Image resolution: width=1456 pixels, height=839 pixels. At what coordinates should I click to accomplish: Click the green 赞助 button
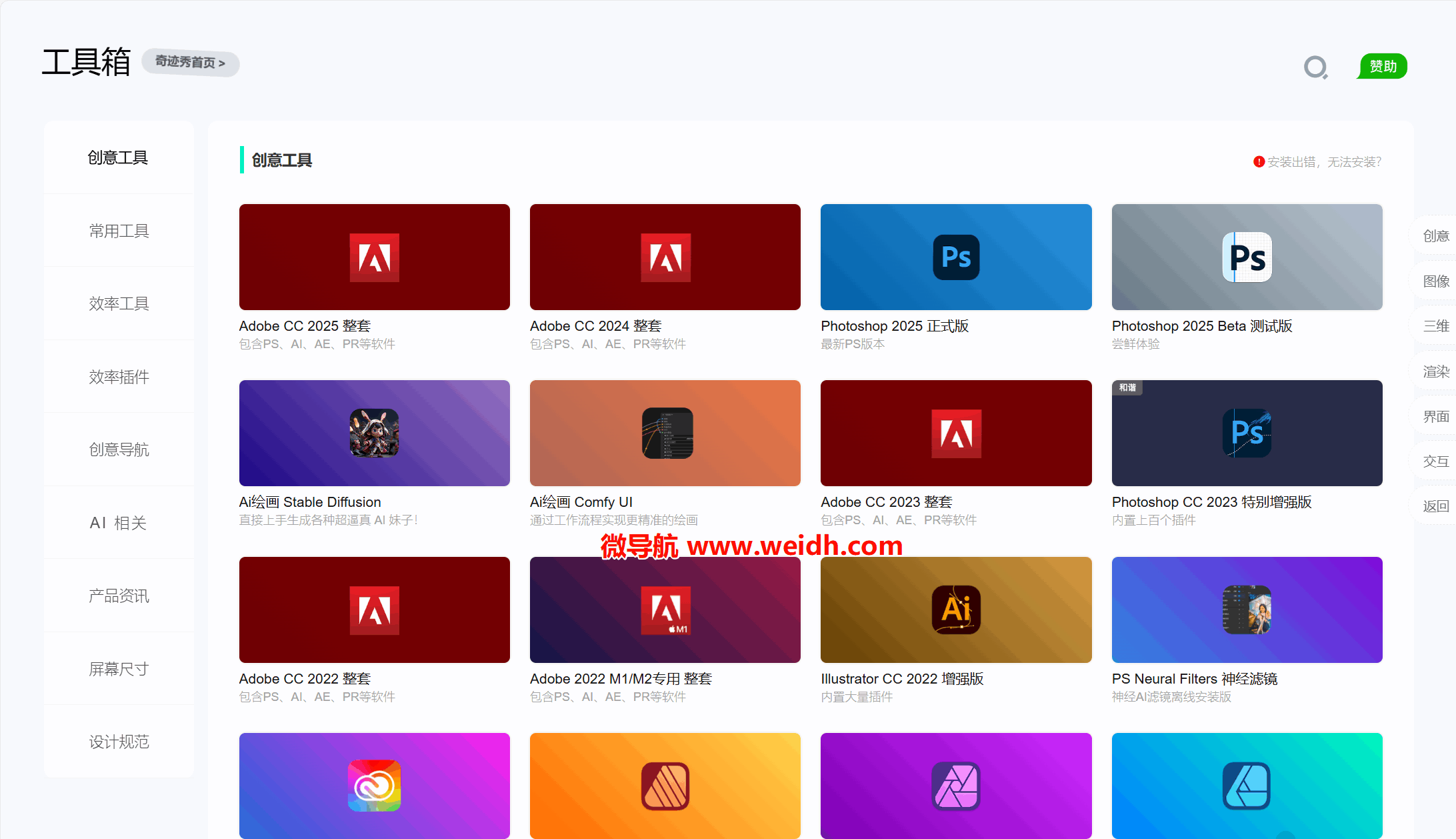[1383, 66]
